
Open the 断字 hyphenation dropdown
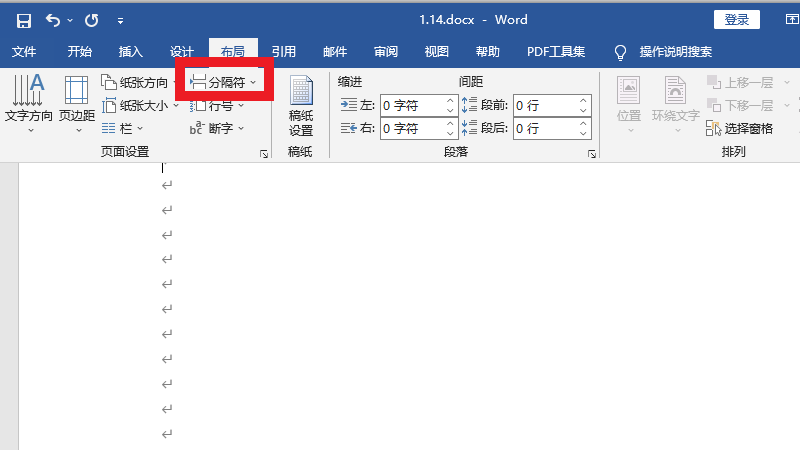click(217, 129)
